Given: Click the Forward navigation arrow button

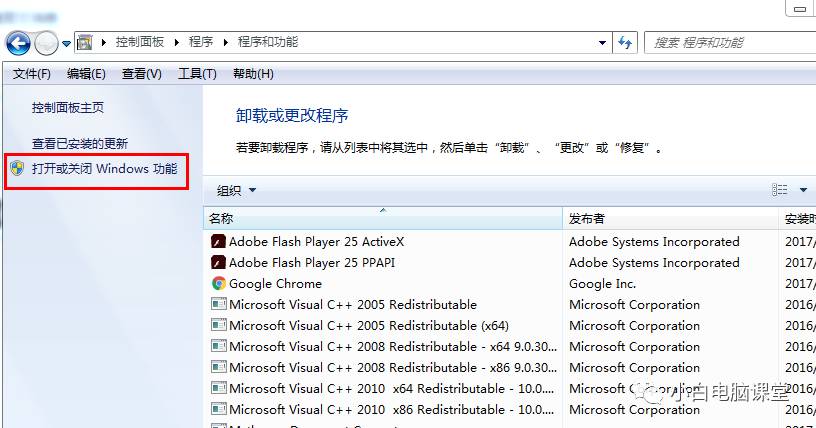Looking at the screenshot, I should [x=46, y=43].
